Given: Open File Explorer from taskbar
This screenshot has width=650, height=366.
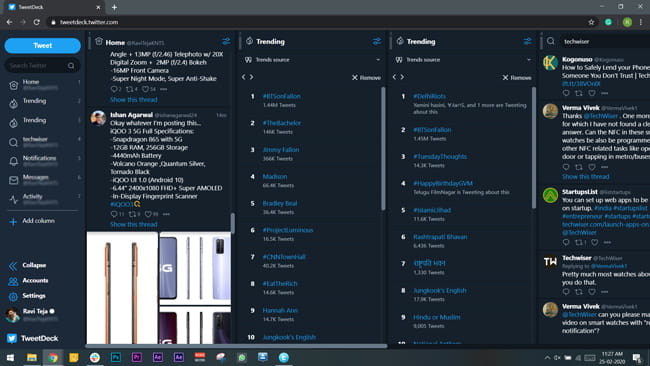Looking at the screenshot, I should click(32, 357).
